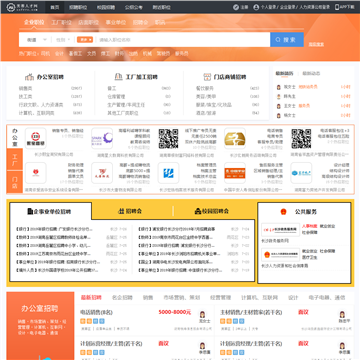
Task: Click the first avatar in 最新简历 list
Action: [x=279, y=87]
